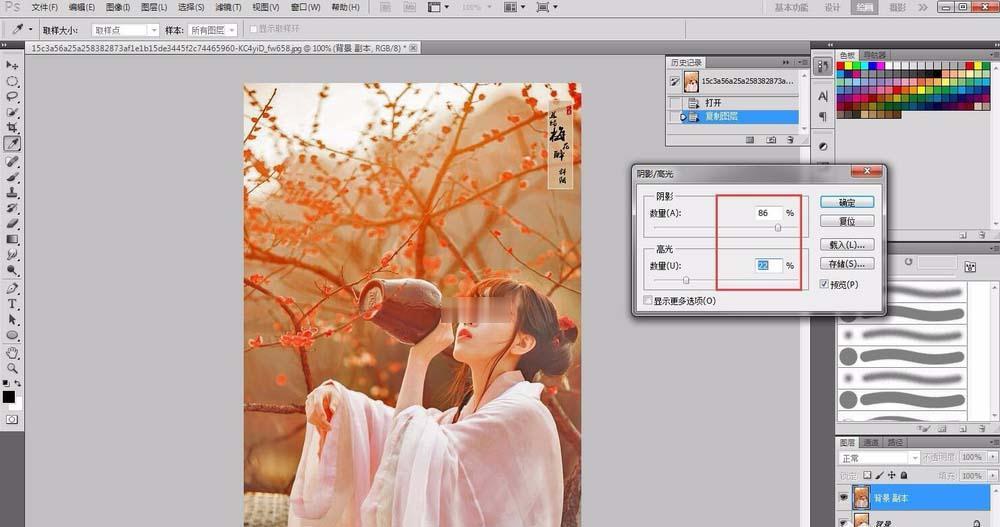The image size is (1000, 527).
Task: Select the Hand tool
Action: click(x=13, y=352)
